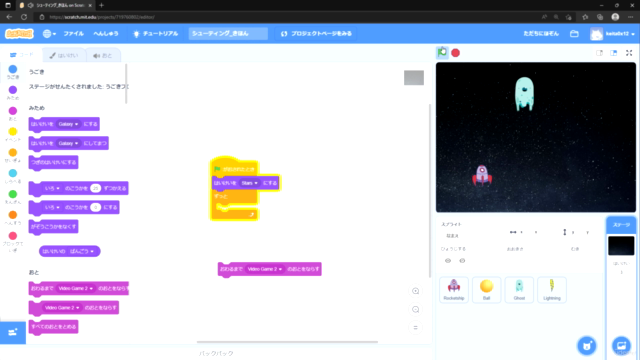The image size is (640, 360).
Task: Select the えんざん operators category
Action: coord(13,197)
